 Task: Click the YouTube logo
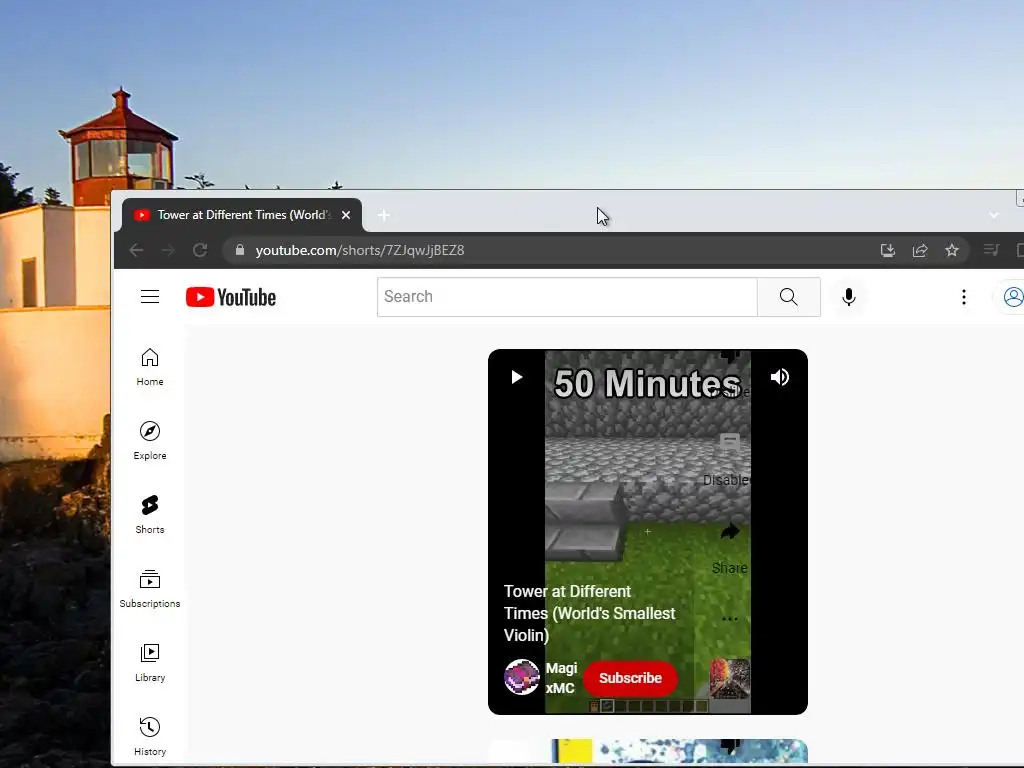click(231, 297)
